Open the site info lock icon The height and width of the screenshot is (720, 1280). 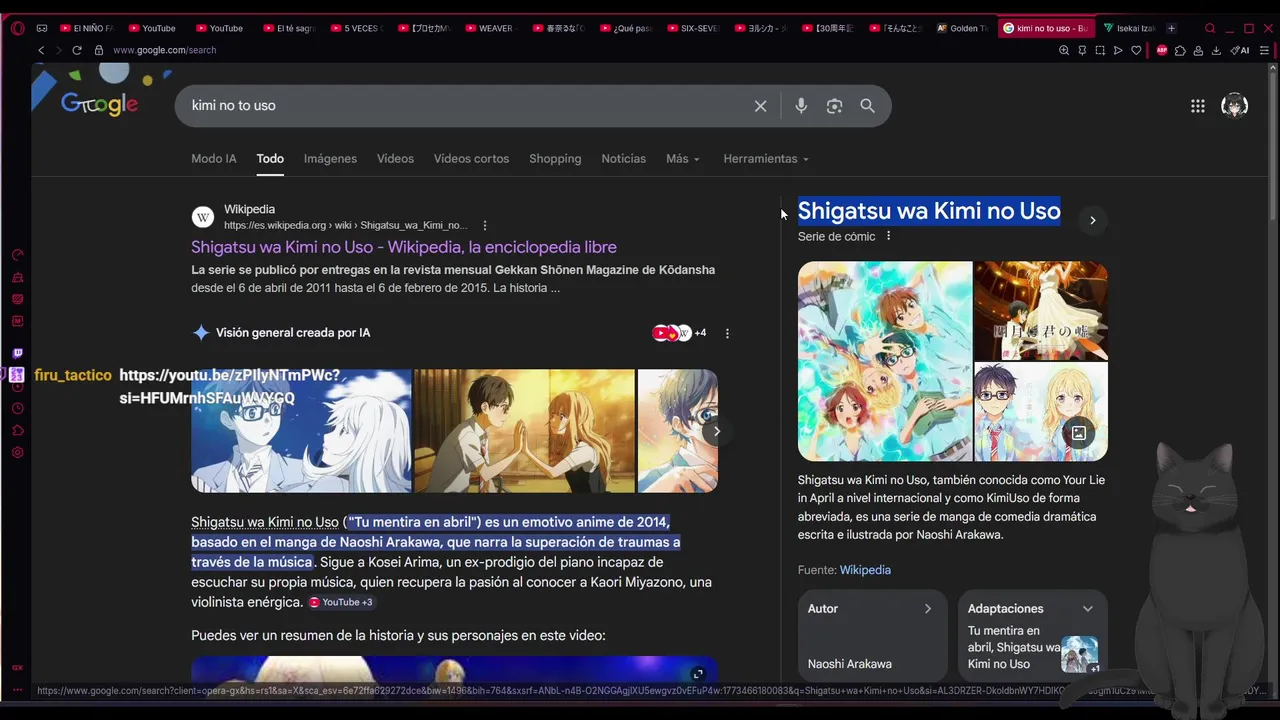tap(98, 50)
